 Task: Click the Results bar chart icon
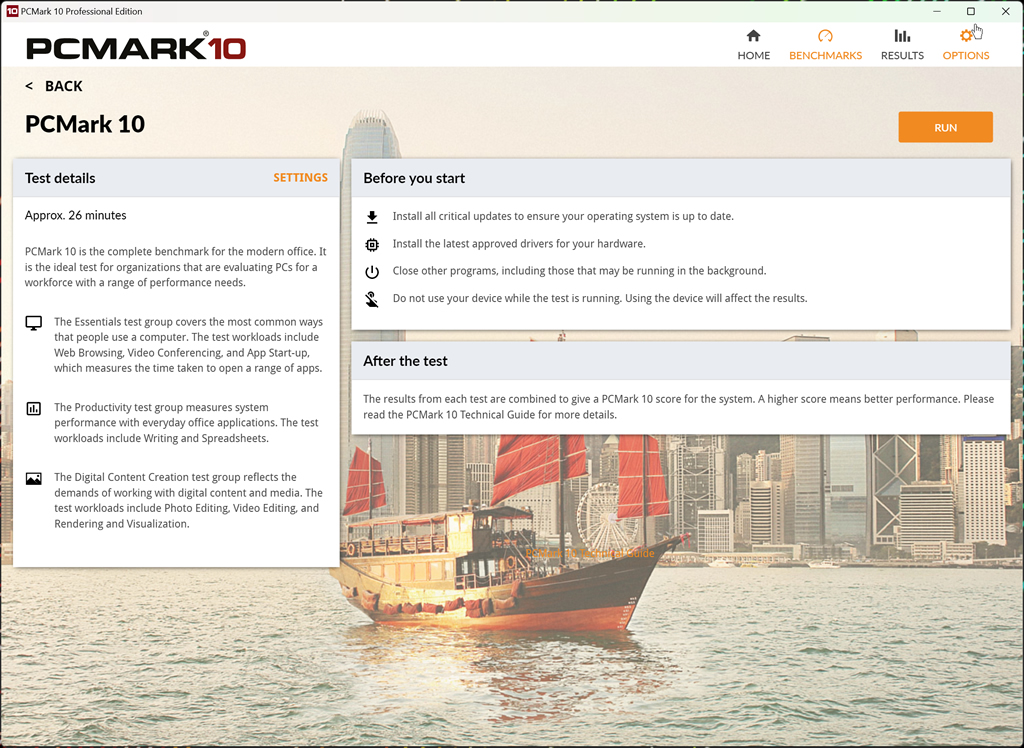[902, 35]
